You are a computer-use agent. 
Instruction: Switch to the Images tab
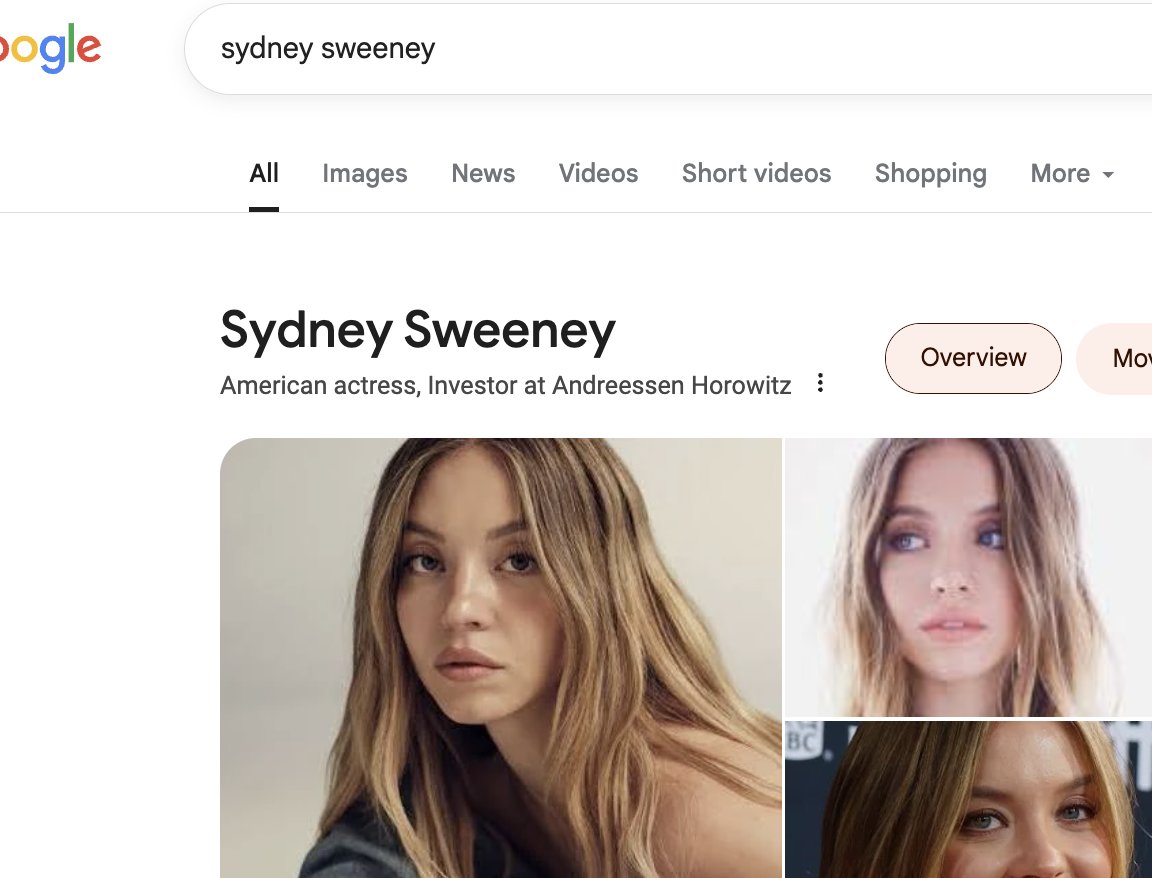[x=364, y=173]
